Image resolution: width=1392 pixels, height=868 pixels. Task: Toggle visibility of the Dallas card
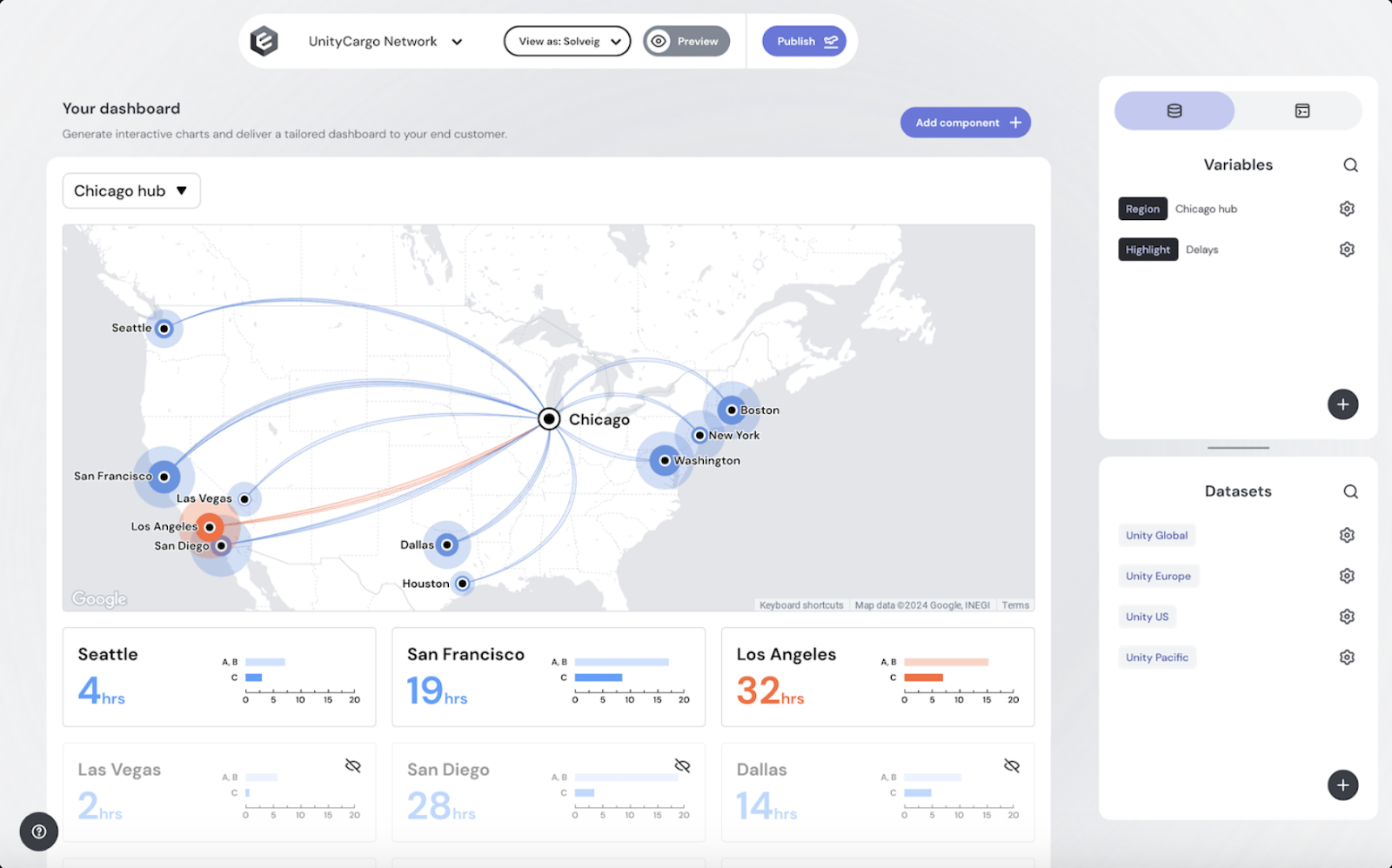(x=1011, y=765)
